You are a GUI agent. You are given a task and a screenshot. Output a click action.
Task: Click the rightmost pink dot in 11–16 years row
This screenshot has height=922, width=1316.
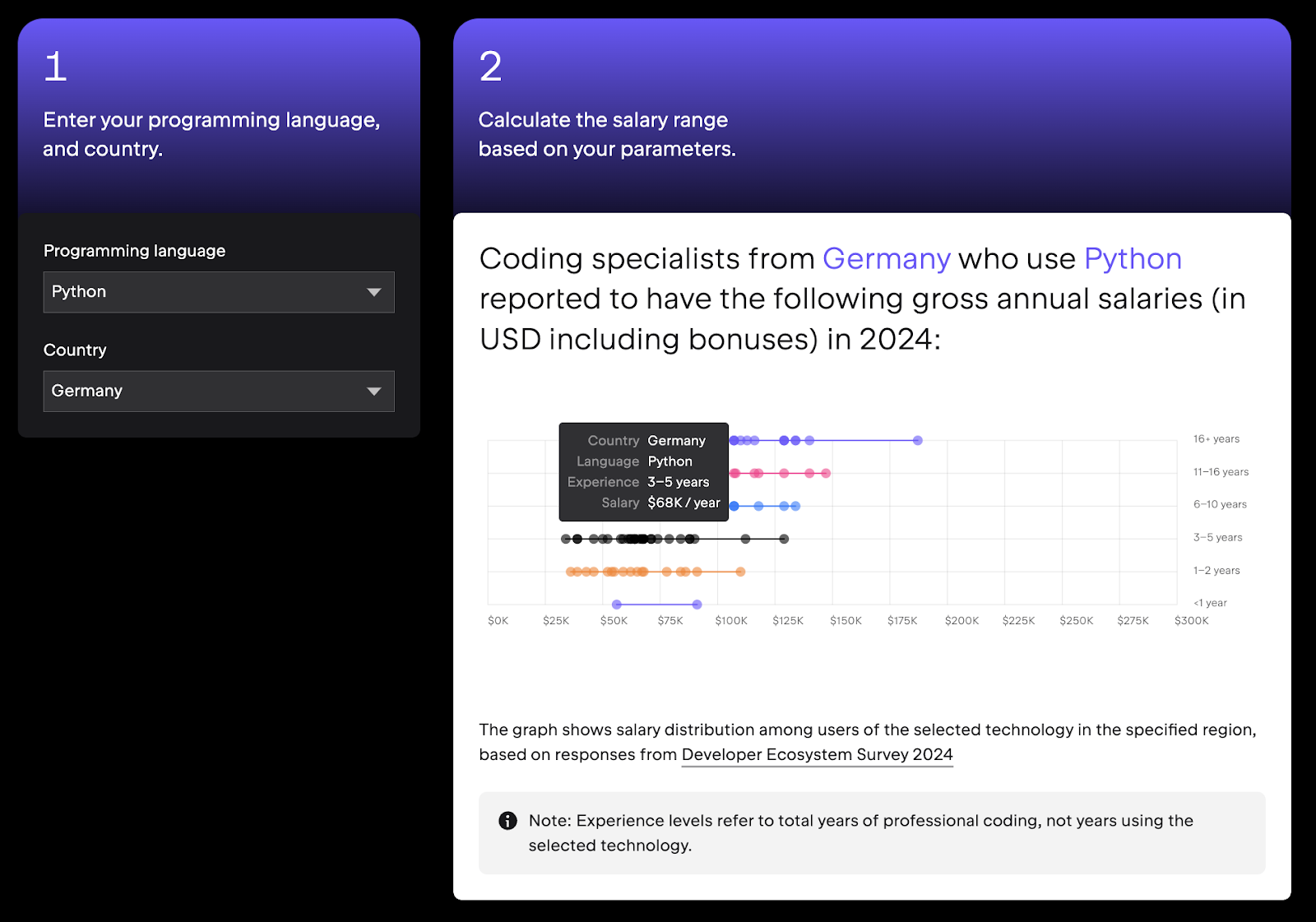click(826, 473)
